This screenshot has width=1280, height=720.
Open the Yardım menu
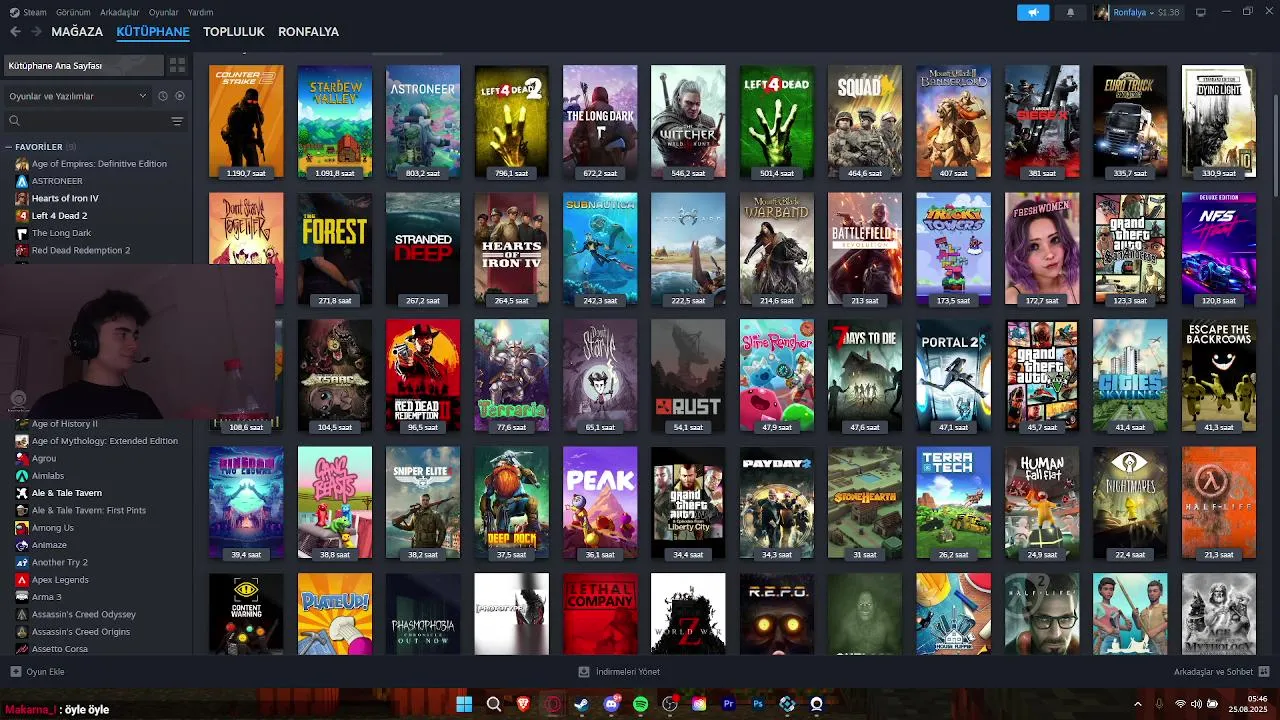click(200, 12)
